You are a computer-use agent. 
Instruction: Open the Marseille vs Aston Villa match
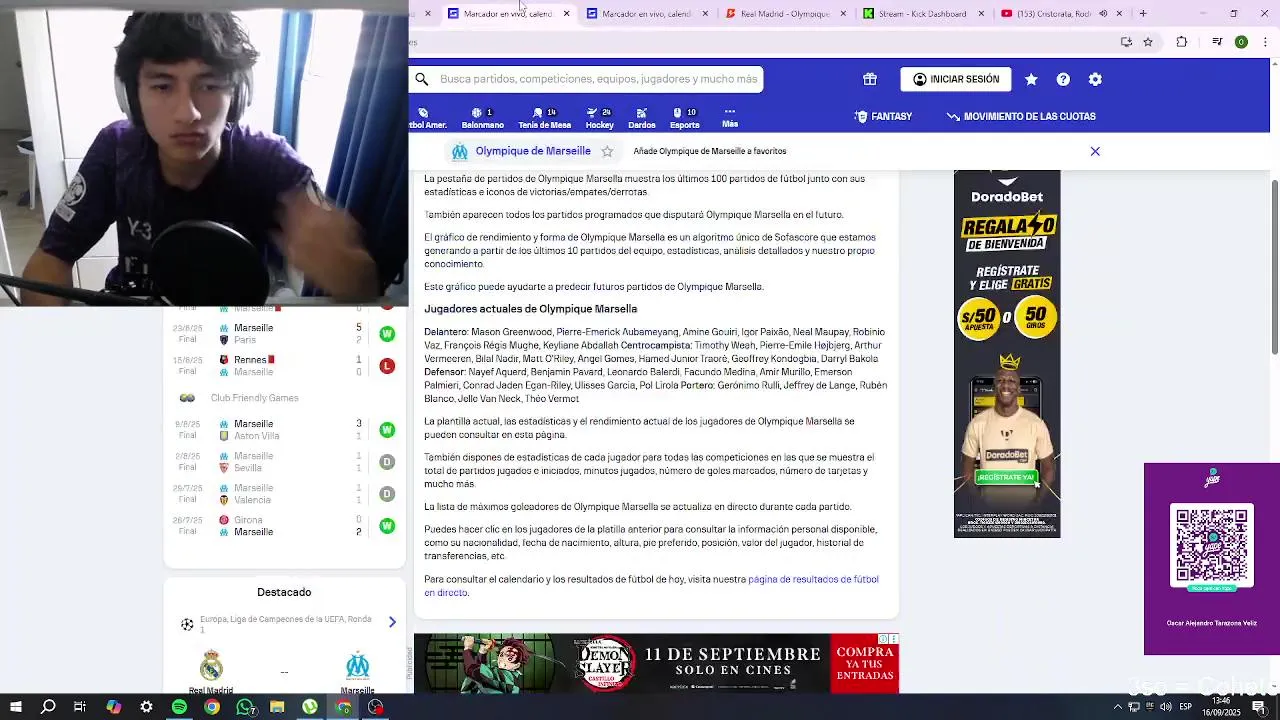(284, 430)
